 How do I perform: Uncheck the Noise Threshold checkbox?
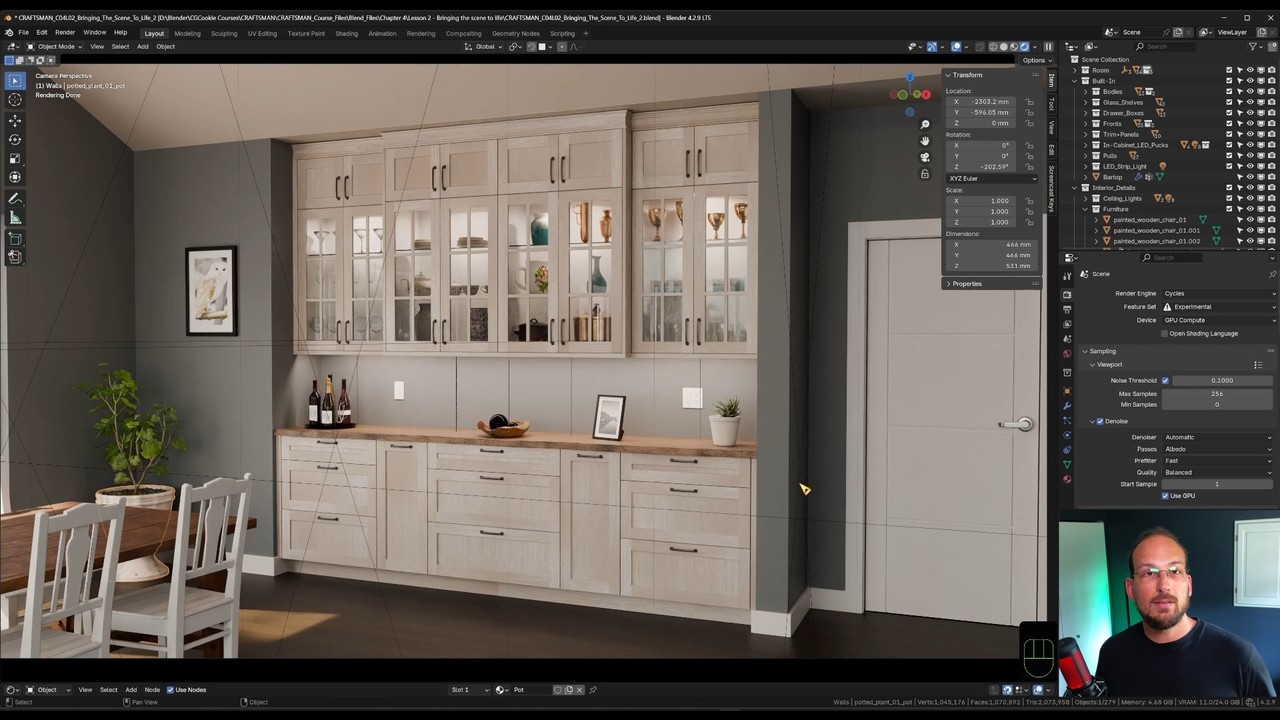pos(1165,380)
